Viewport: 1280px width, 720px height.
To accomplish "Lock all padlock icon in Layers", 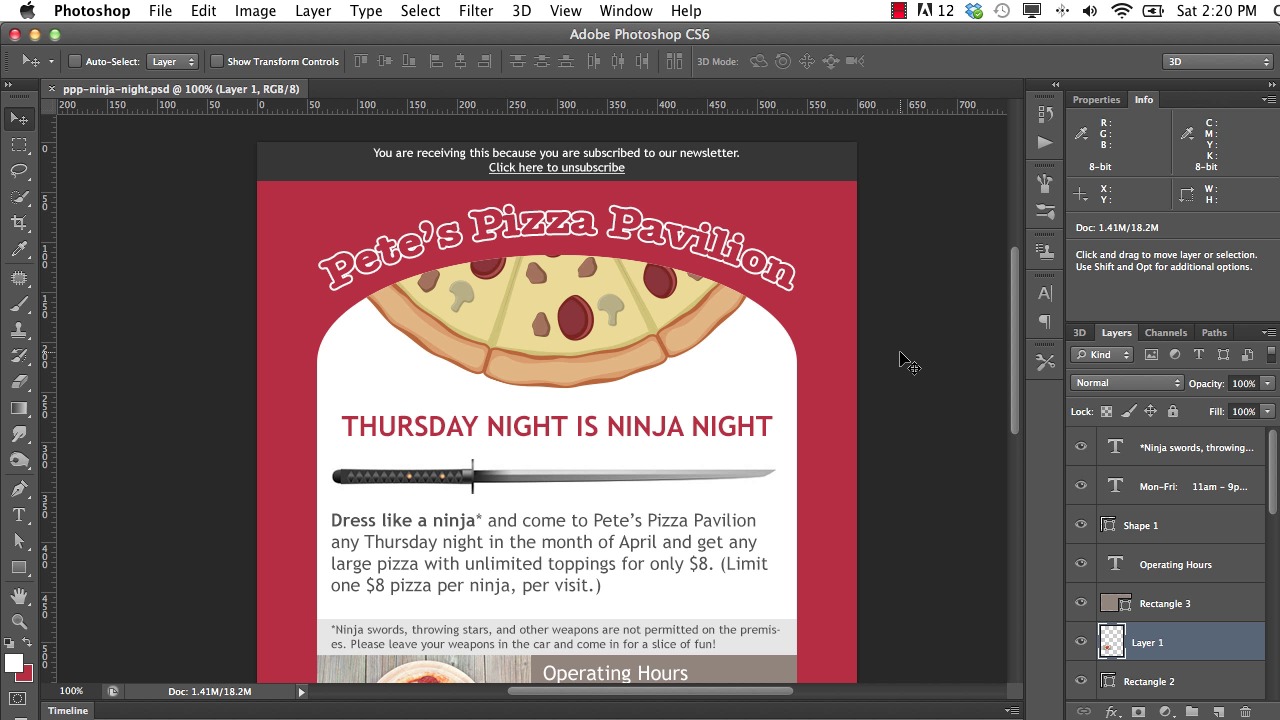I will [1173, 411].
